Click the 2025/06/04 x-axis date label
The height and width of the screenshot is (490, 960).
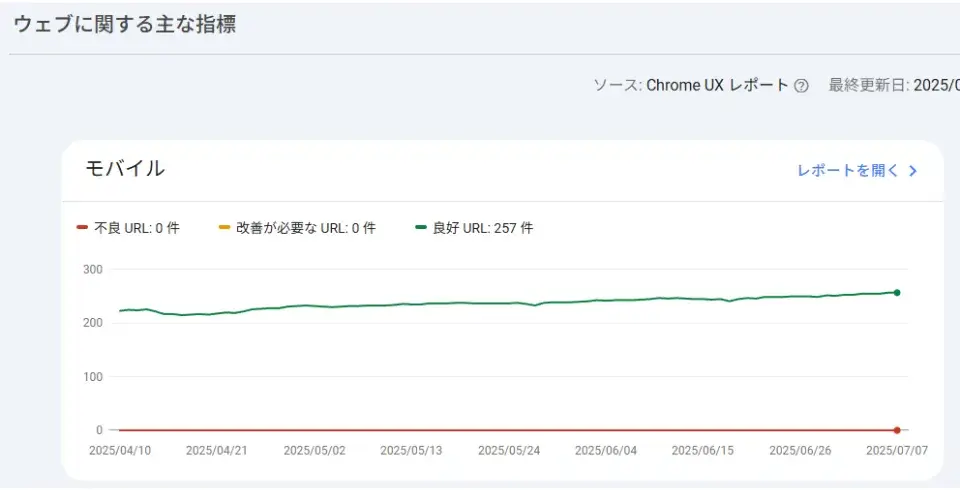(x=606, y=451)
